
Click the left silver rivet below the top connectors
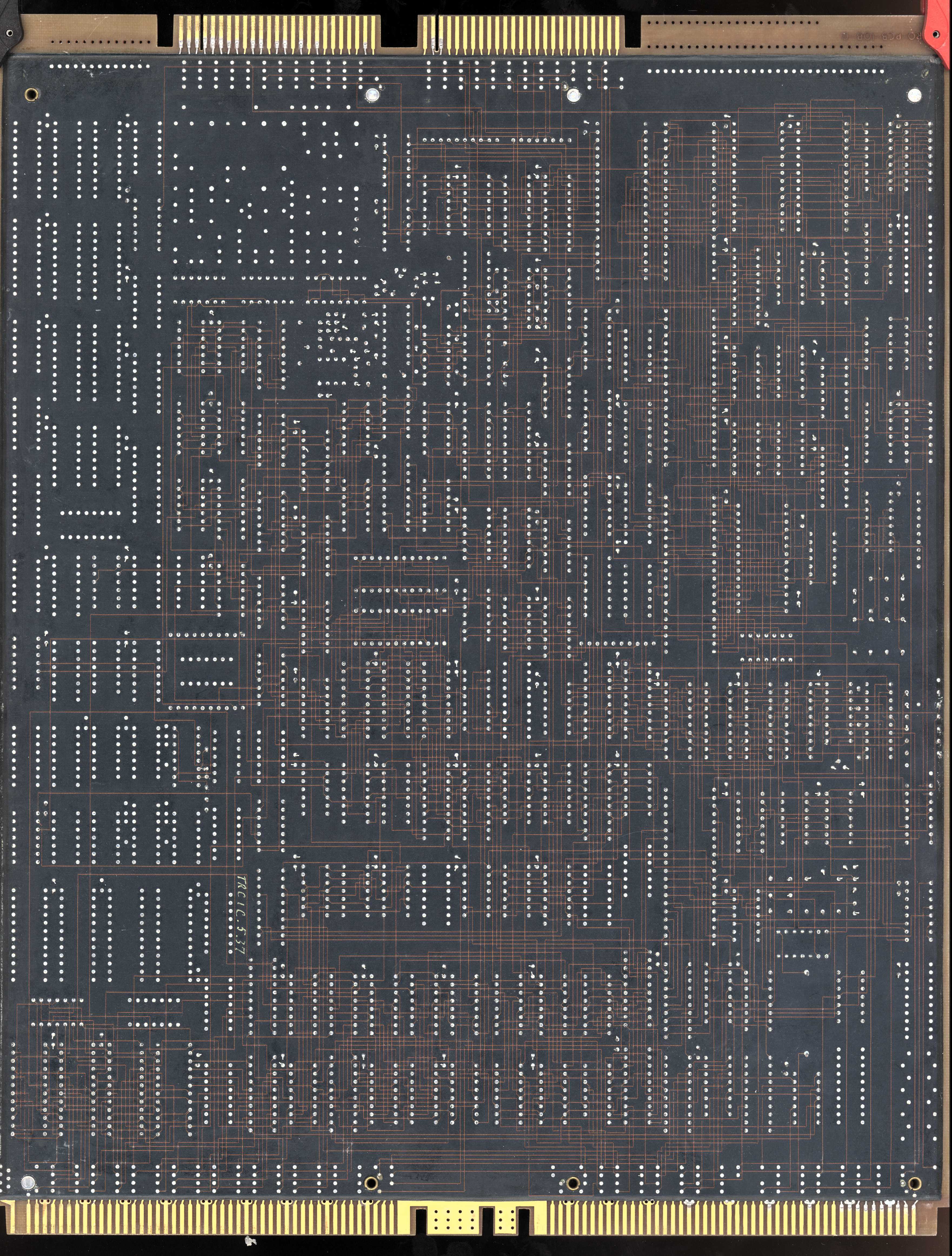pos(372,95)
